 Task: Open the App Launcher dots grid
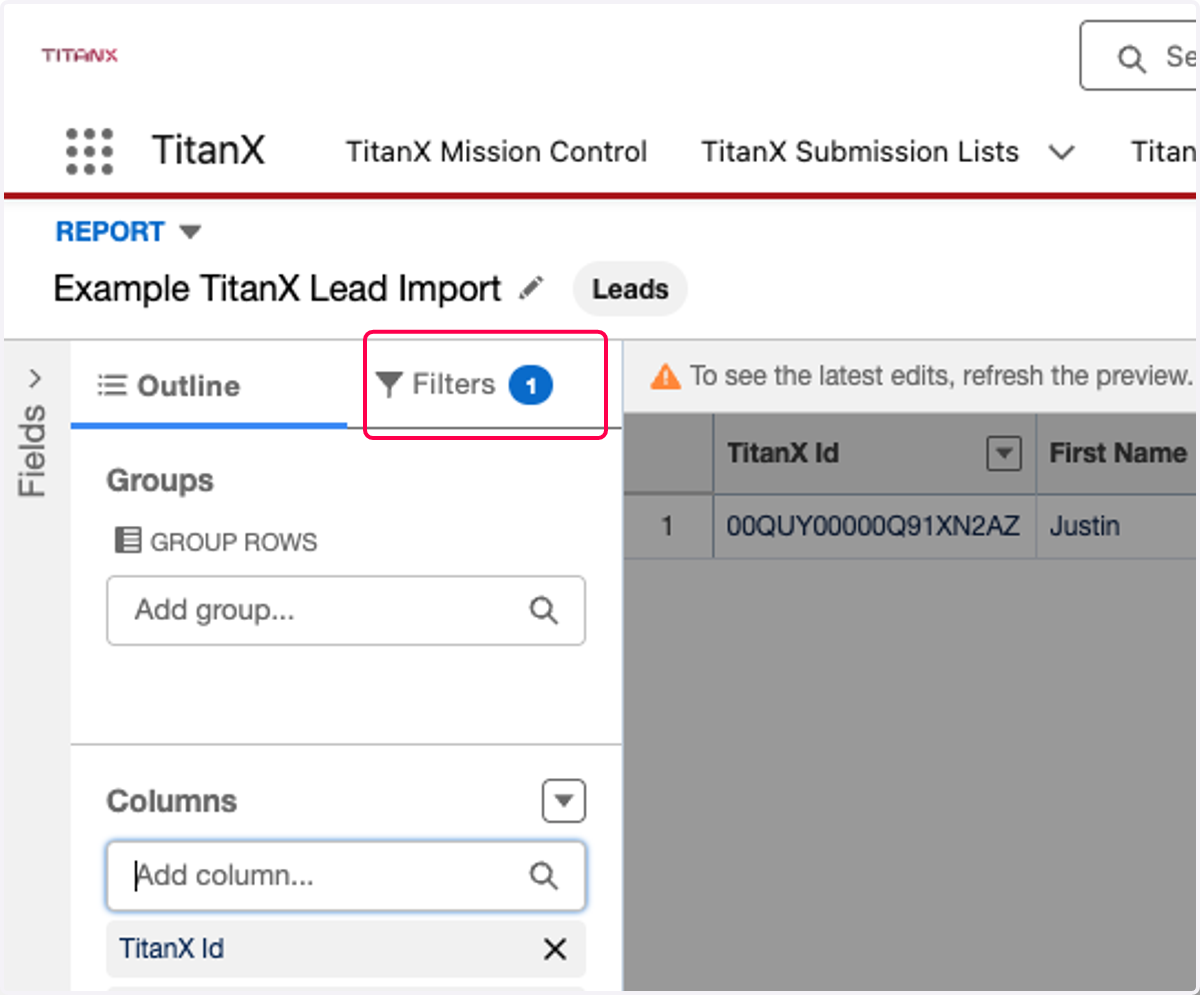[x=89, y=152]
